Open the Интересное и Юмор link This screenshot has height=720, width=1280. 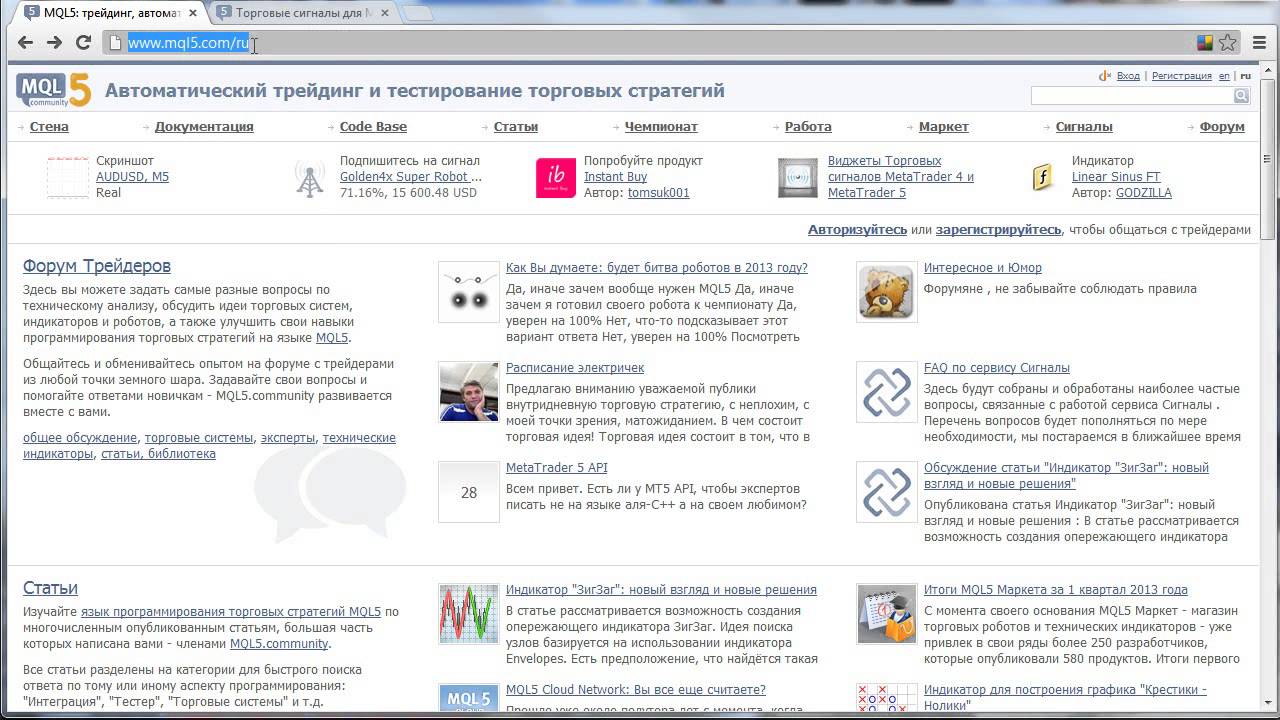click(983, 268)
